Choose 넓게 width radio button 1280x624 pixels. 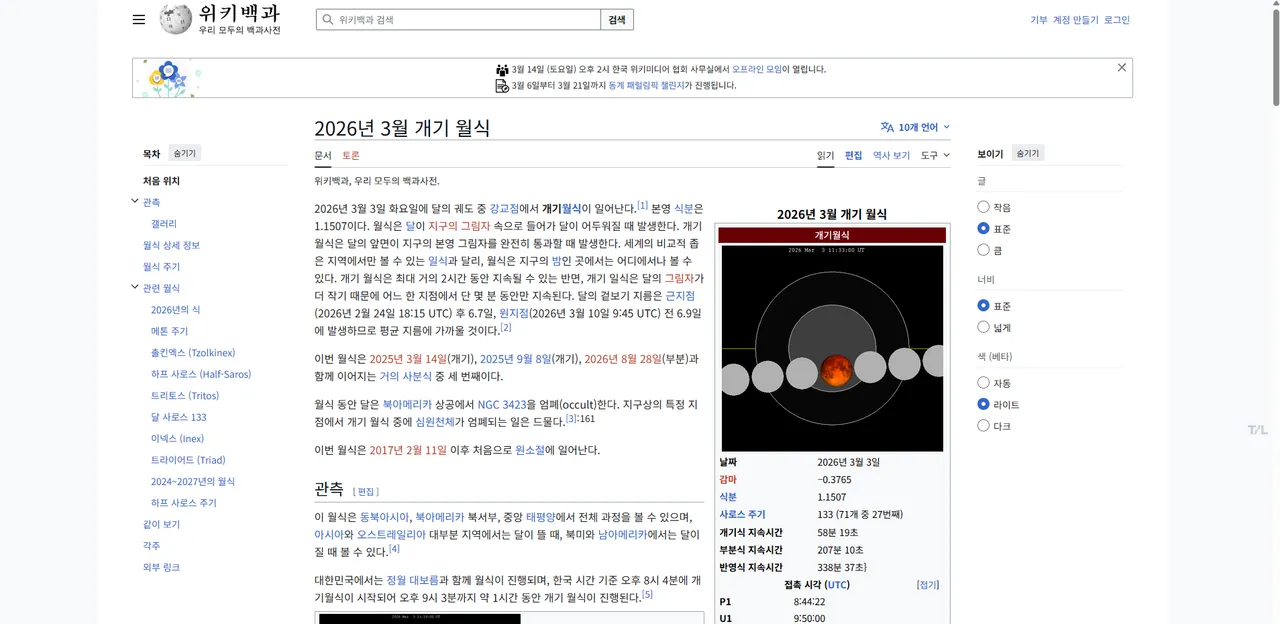click(x=983, y=327)
